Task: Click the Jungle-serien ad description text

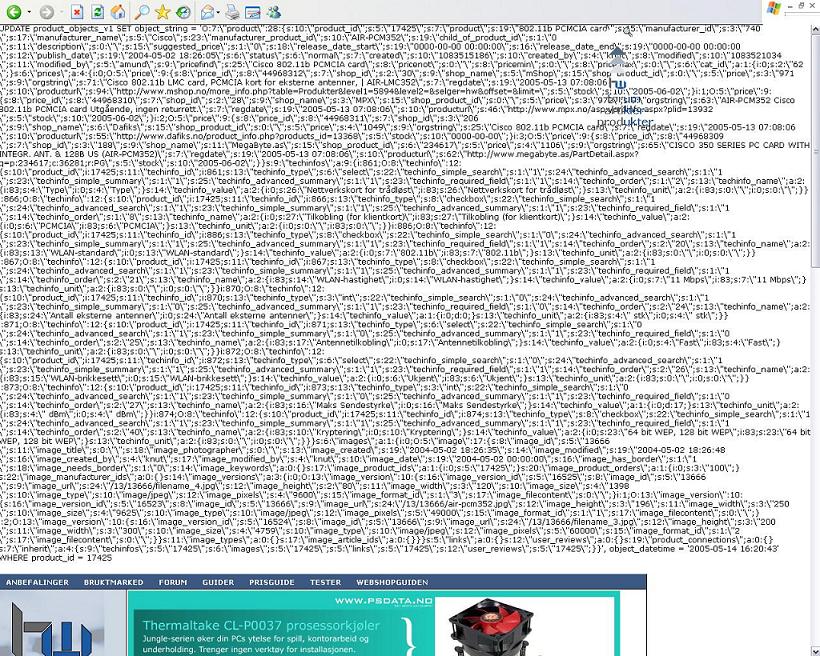Action: 256,644
